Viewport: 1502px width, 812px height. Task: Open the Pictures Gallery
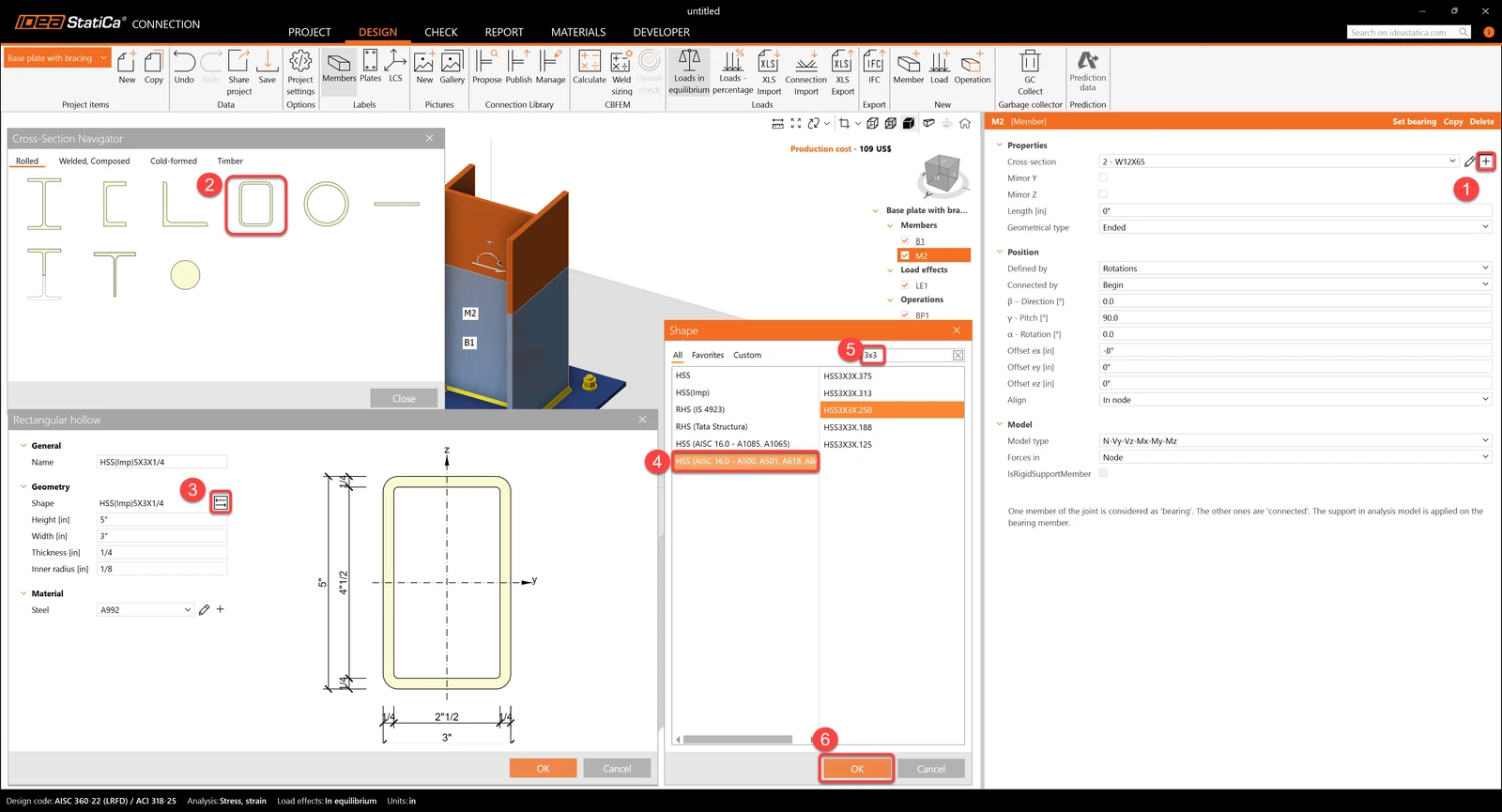click(452, 67)
